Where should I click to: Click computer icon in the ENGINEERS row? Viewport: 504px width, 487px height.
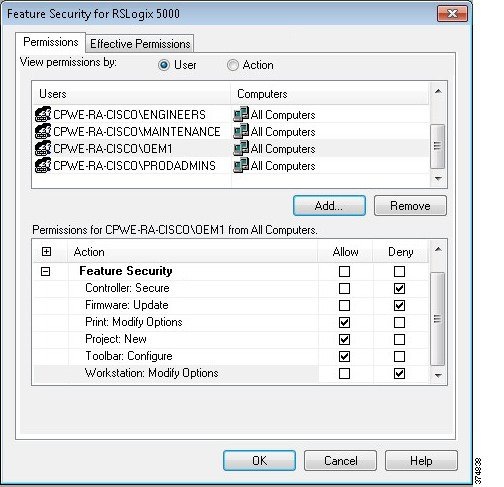(241, 114)
